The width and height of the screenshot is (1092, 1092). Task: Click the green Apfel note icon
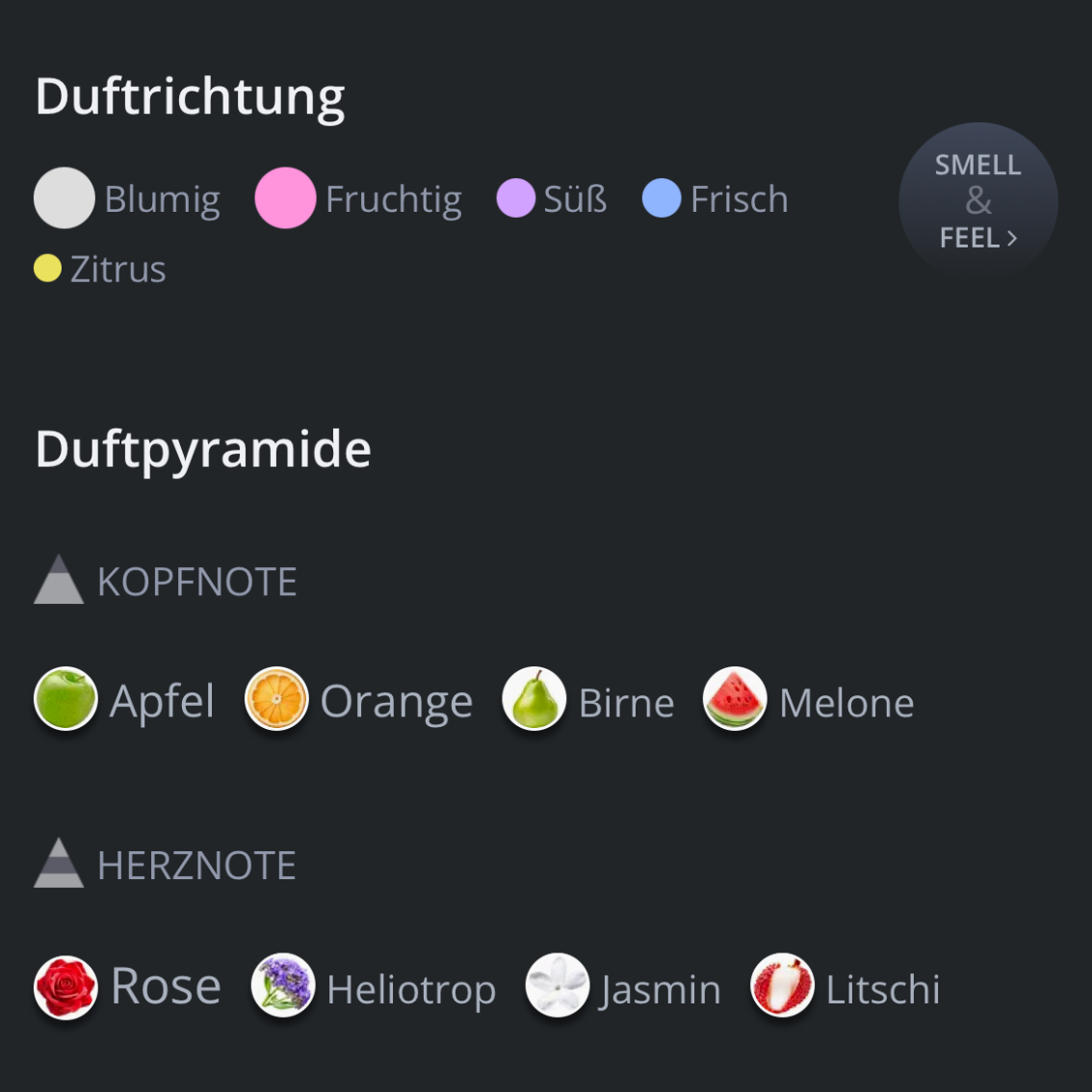(x=66, y=699)
